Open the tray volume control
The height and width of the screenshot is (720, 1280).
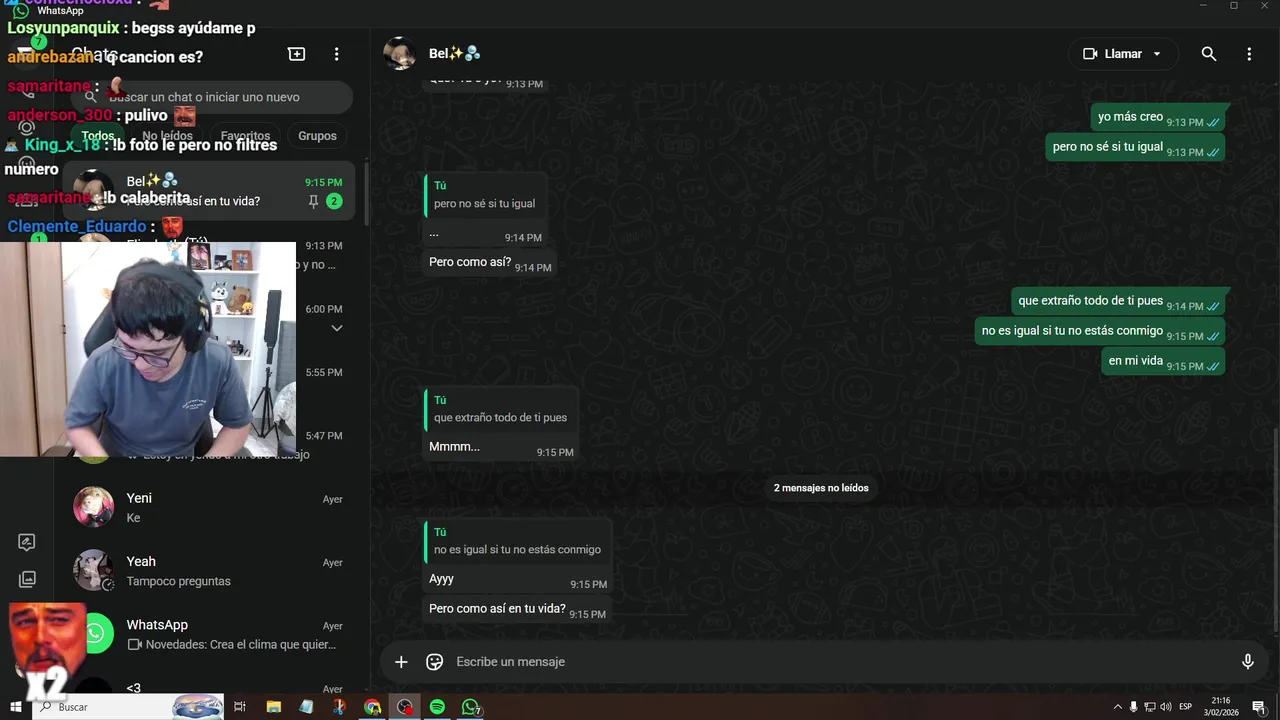point(1166,707)
